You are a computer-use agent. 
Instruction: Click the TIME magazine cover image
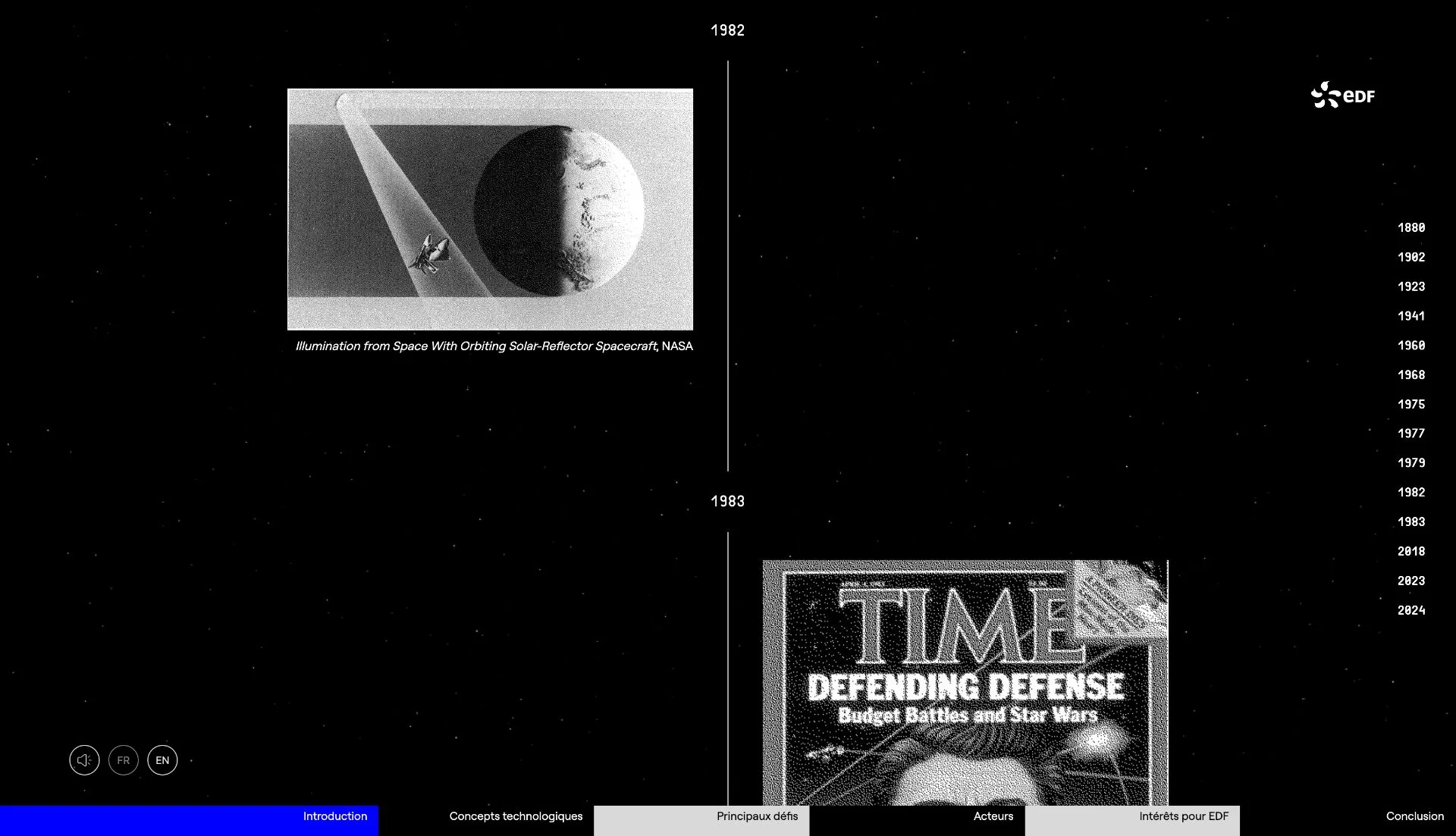click(x=965, y=682)
